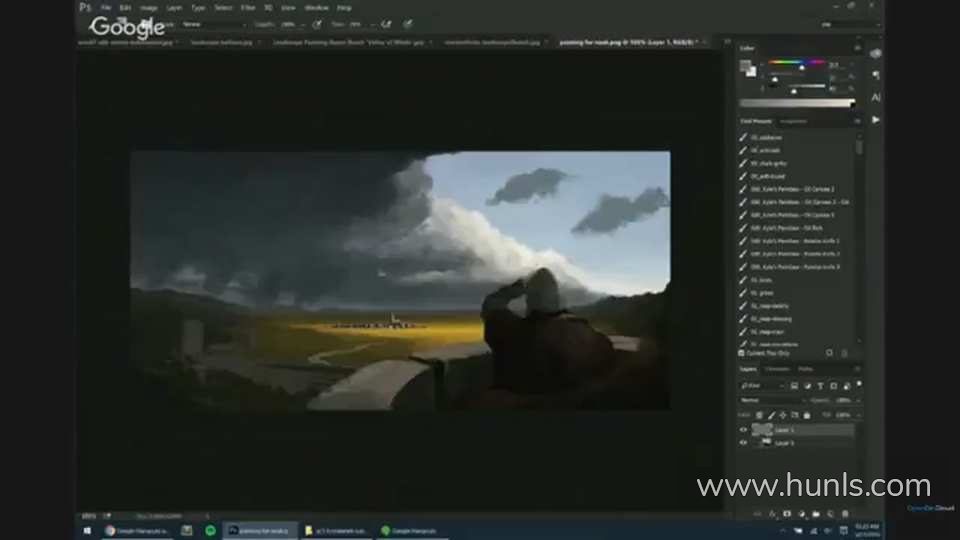Switch to the Paths panel tab
960x540 pixels.
pyautogui.click(x=805, y=369)
